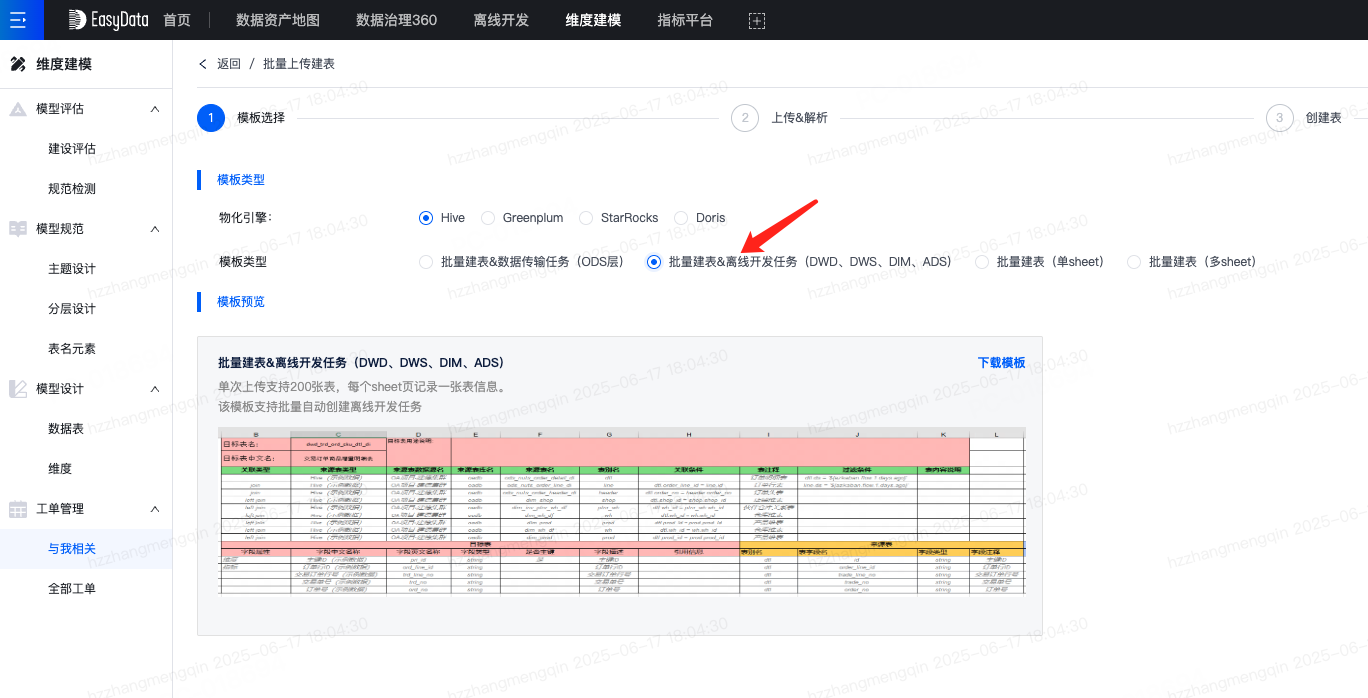The image size is (1368, 698).
Task: Open the add-module plus icon in the top navigation
Action: (x=757, y=20)
